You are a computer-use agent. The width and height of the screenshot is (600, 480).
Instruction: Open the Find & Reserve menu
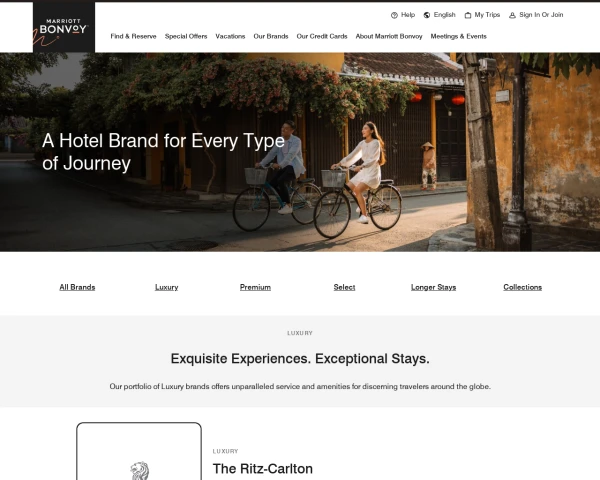(x=134, y=36)
